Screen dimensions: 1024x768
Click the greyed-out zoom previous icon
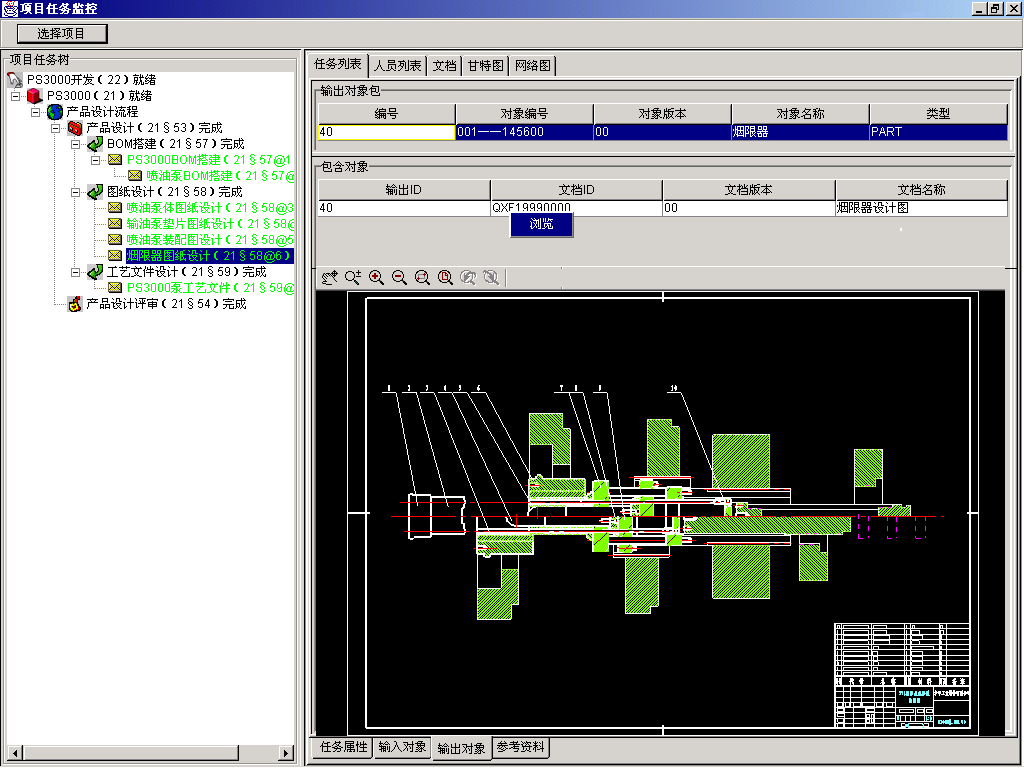point(468,278)
